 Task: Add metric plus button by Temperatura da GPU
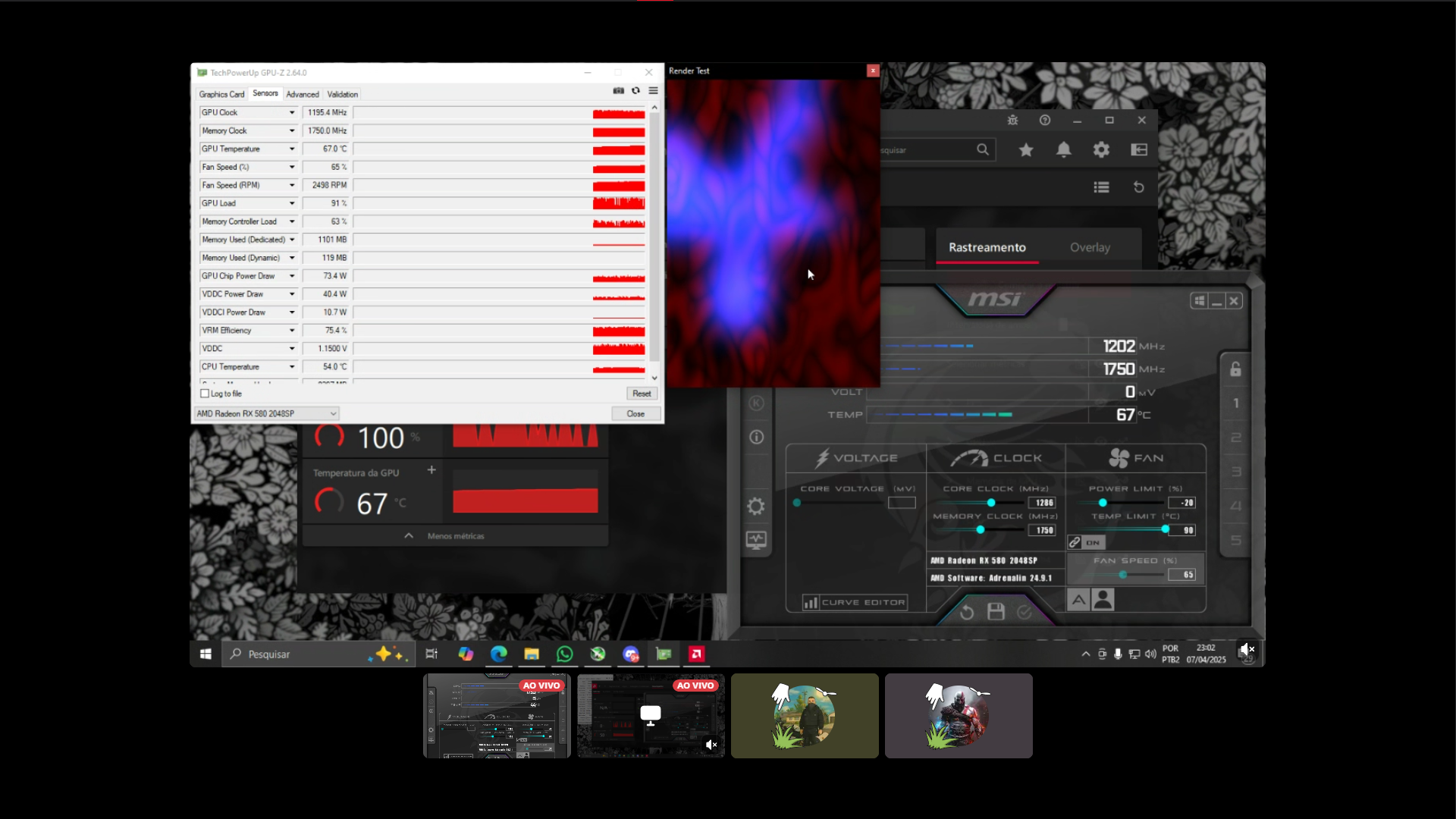coord(431,470)
